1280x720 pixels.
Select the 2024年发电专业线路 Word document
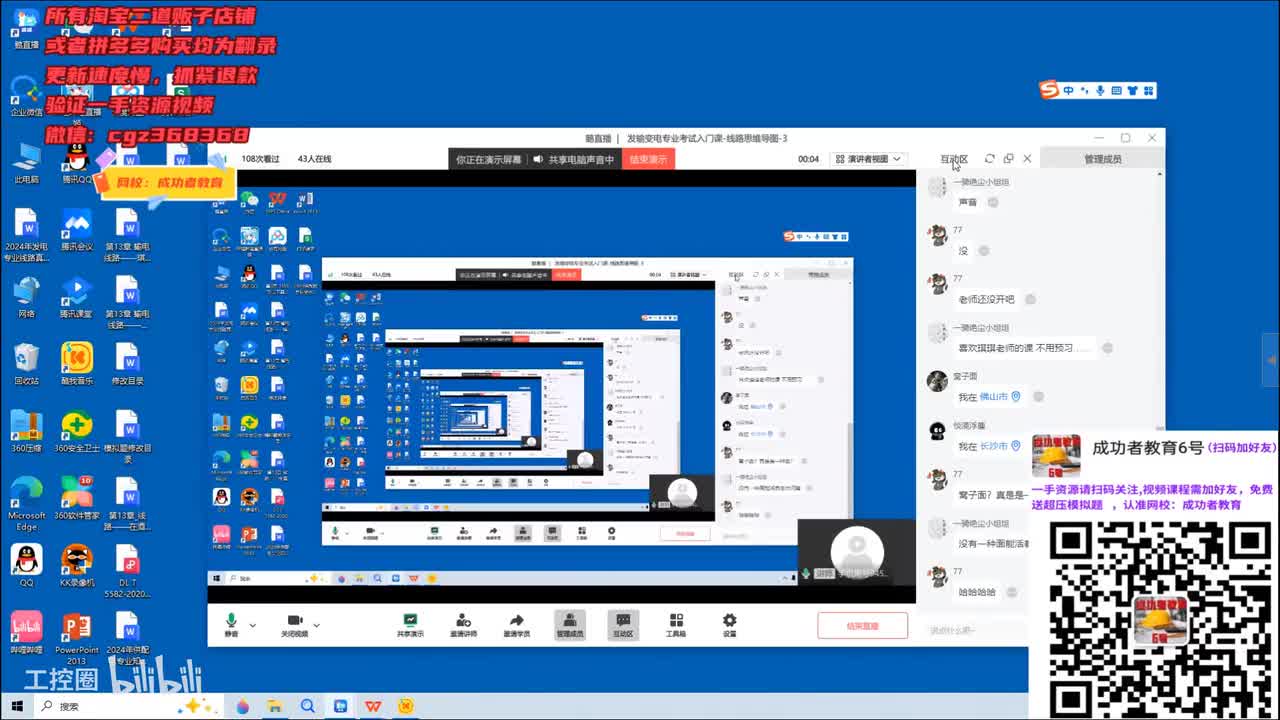(x=26, y=236)
